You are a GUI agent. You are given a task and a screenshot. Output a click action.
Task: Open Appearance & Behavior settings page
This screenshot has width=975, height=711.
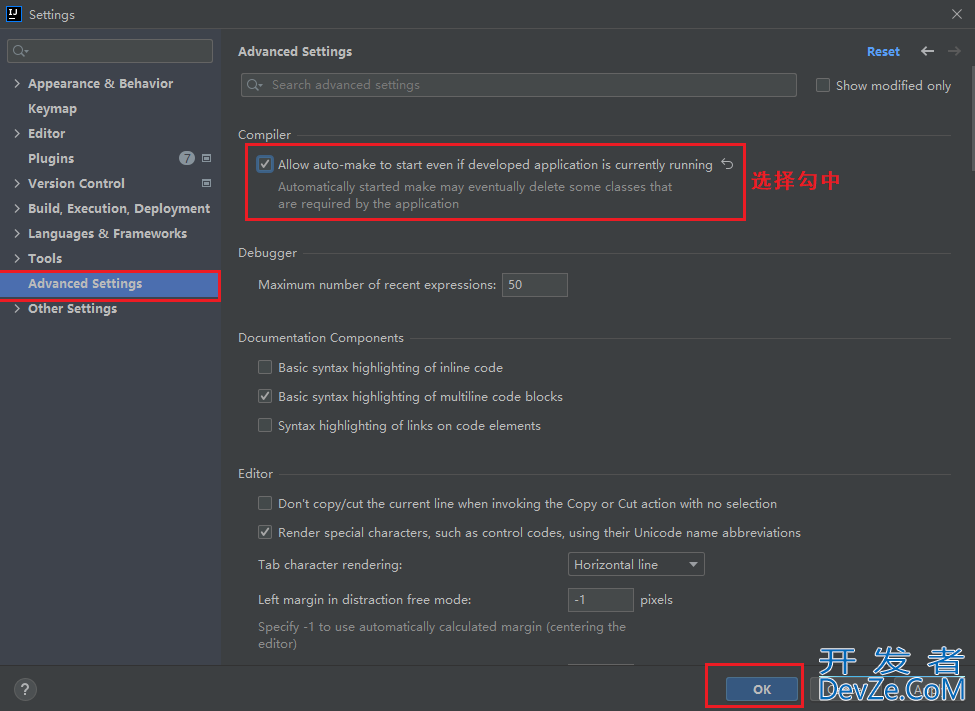[x=101, y=83]
